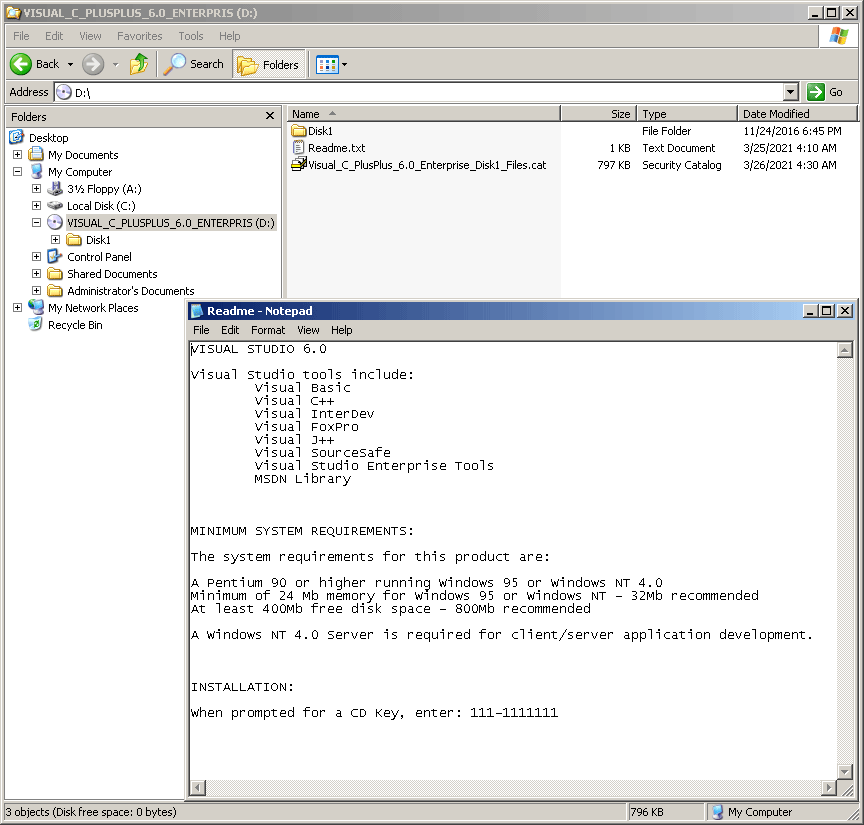The height and width of the screenshot is (825, 864).
Task: Expand the Disk1 tree node
Action: 56,240
